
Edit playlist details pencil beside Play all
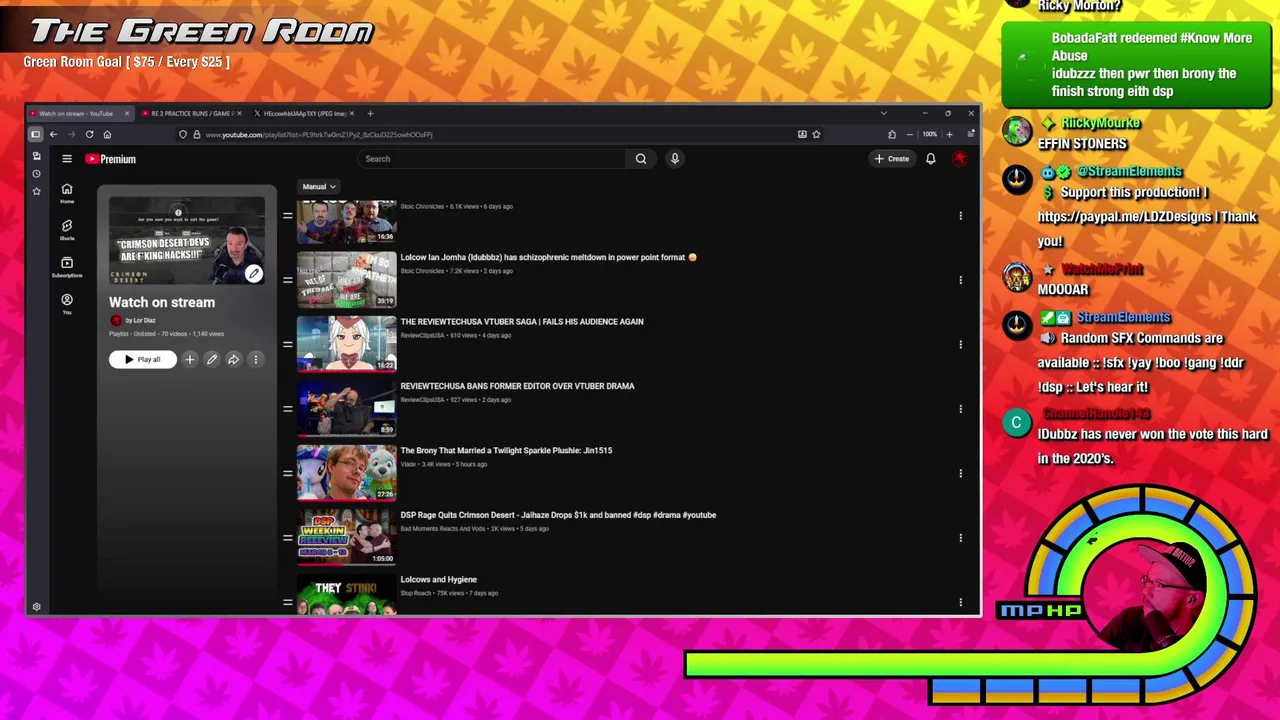pos(212,359)
